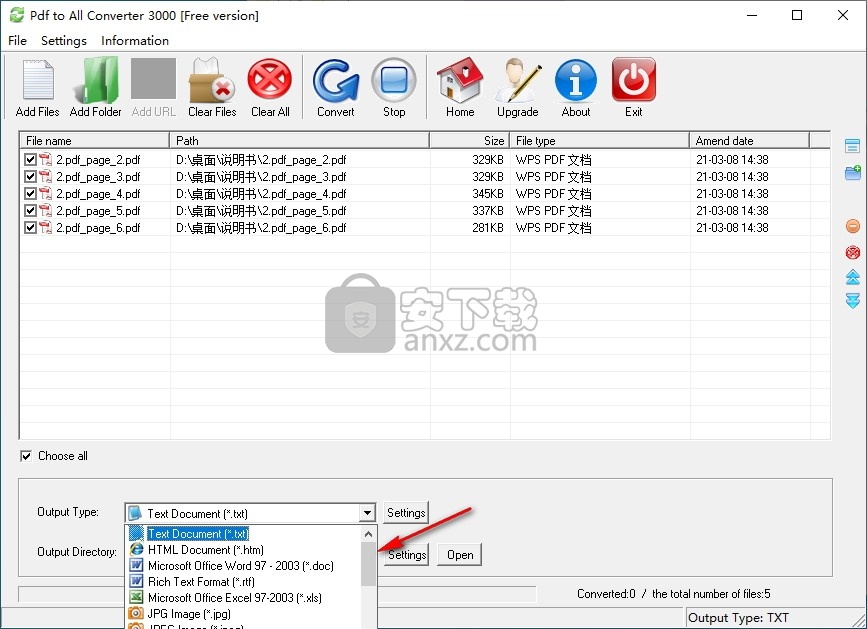The image size is (867, 629).
Task: Uncheck the 2.pdf_page_5.pdf checkbox
Action: (30, 211)
